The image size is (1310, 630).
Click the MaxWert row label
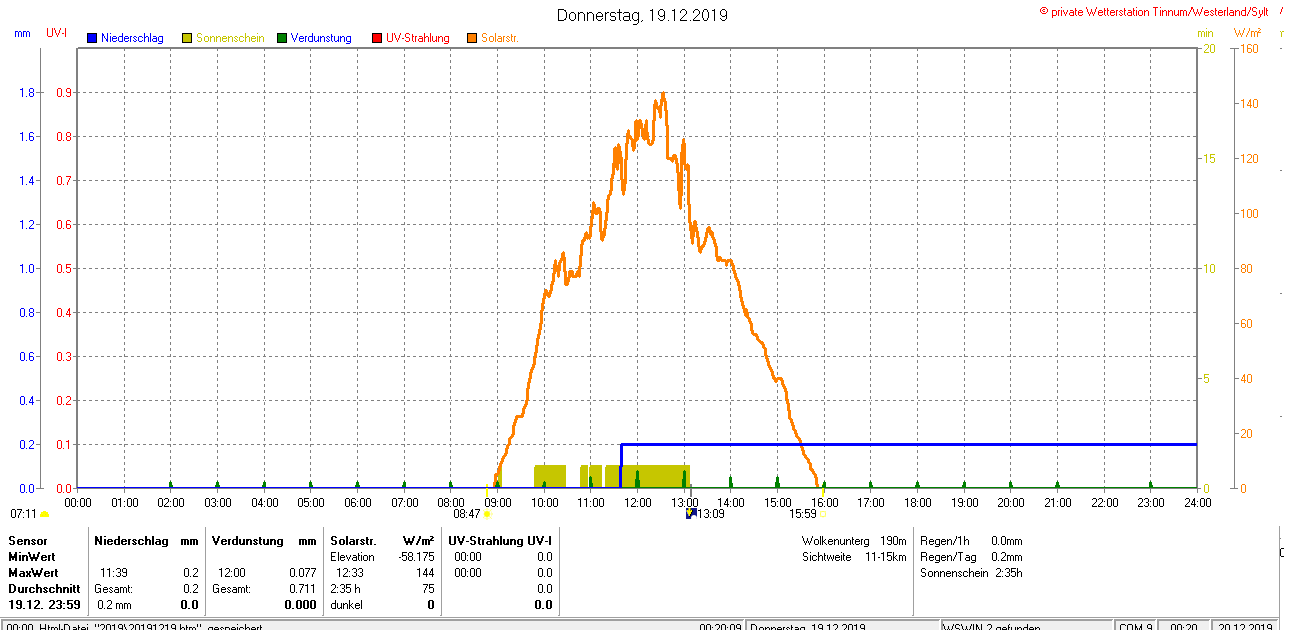pos(33,573)
